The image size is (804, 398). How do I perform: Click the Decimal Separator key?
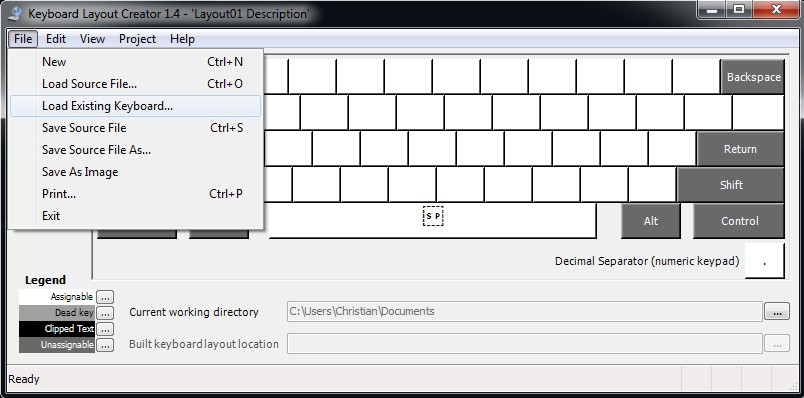pyautogui.click(x=765, y=261)
